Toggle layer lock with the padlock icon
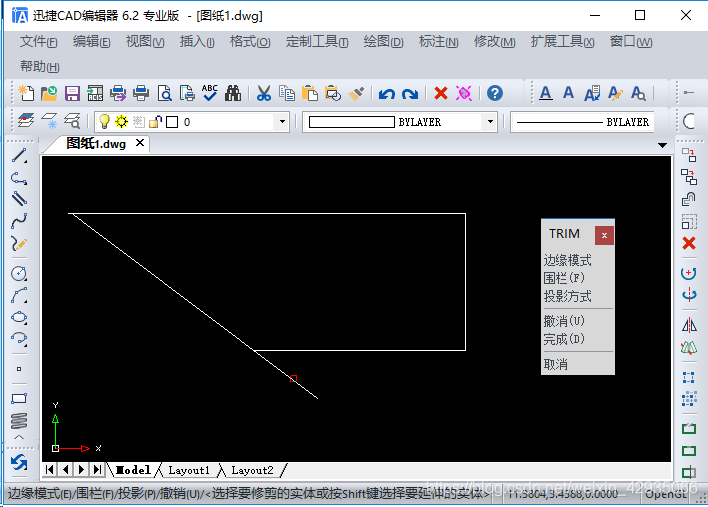 [x=155, y=121]
